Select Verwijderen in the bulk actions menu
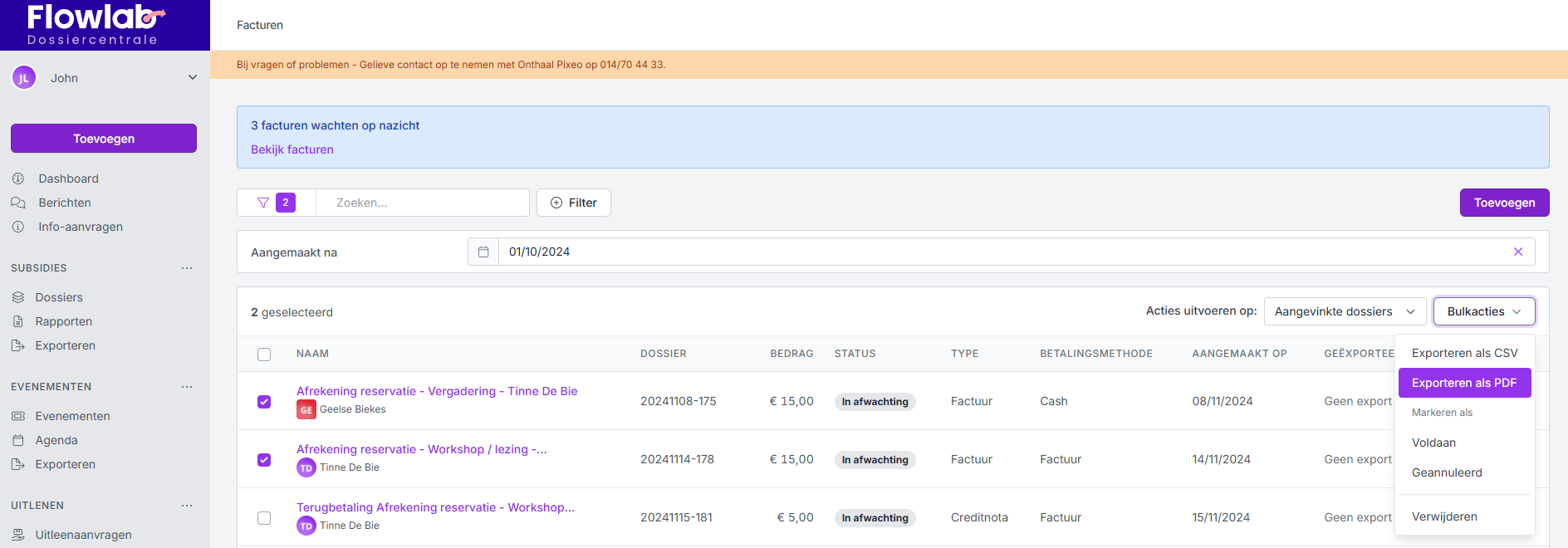The width and height of the screenshot is (1568, 548). pyautogui.click(x=1444, y=516)
